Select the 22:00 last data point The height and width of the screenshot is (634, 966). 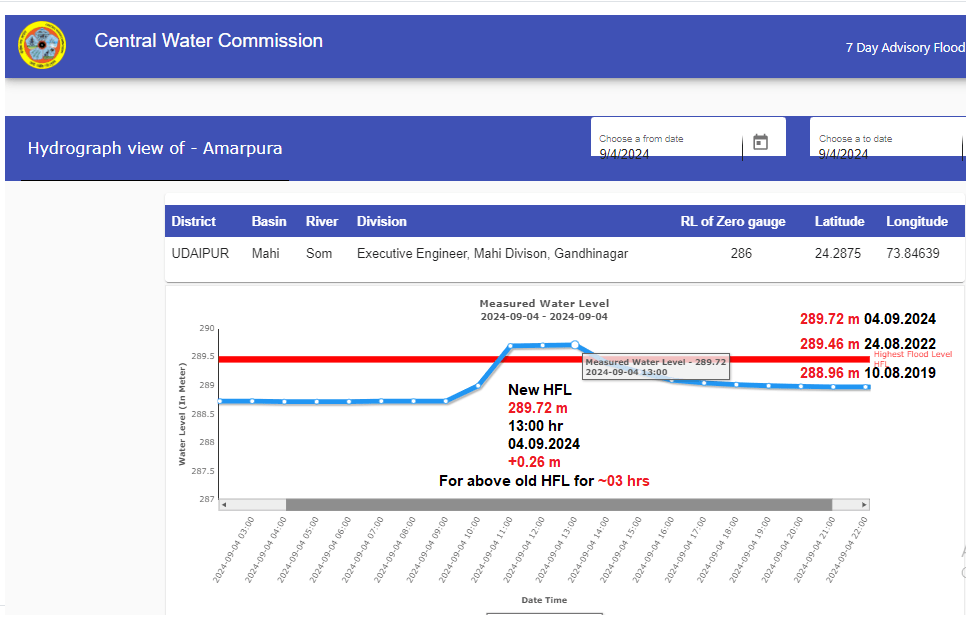tap(867, 387)
